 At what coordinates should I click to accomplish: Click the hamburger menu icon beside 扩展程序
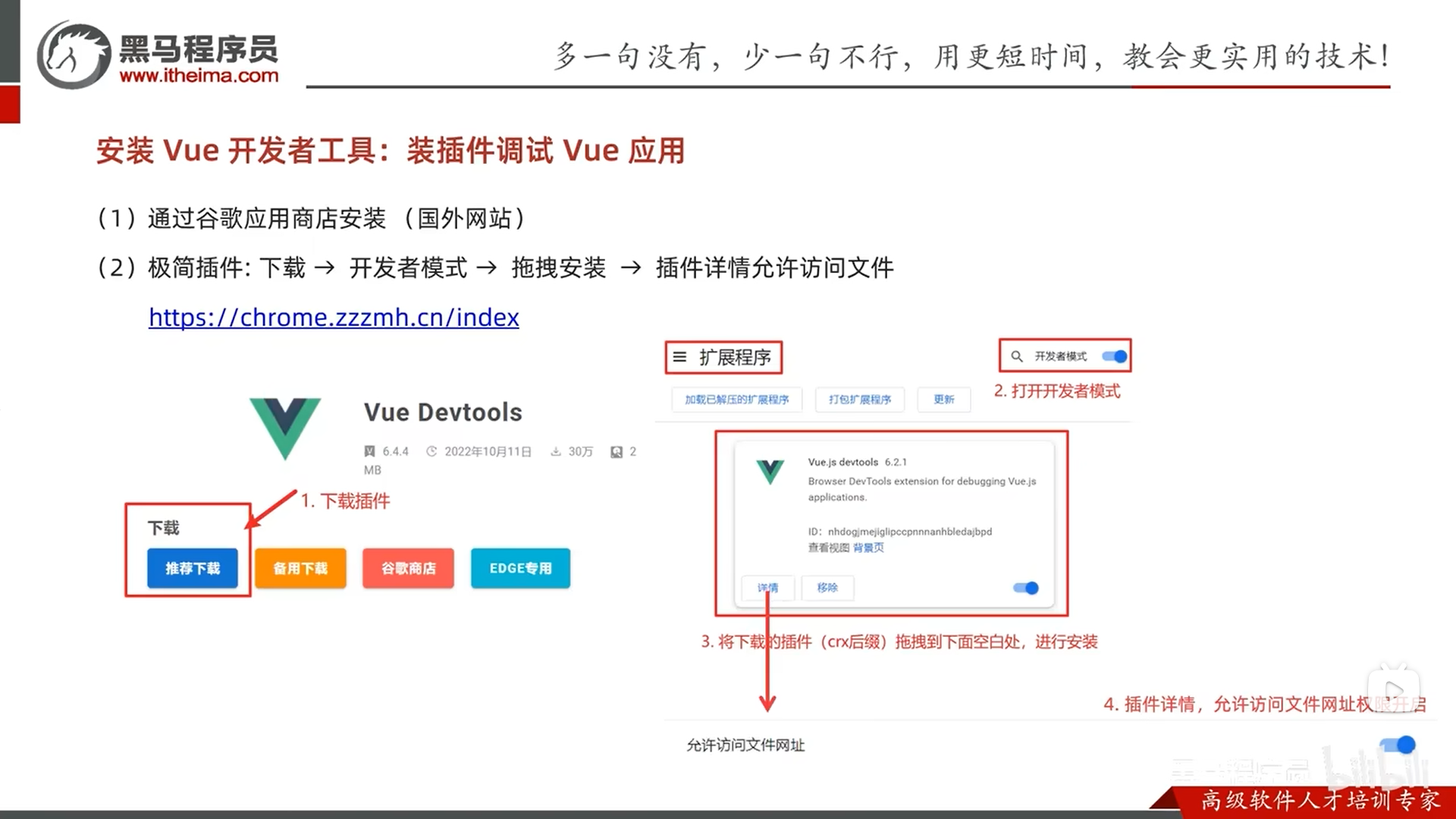tap(679, 357)
